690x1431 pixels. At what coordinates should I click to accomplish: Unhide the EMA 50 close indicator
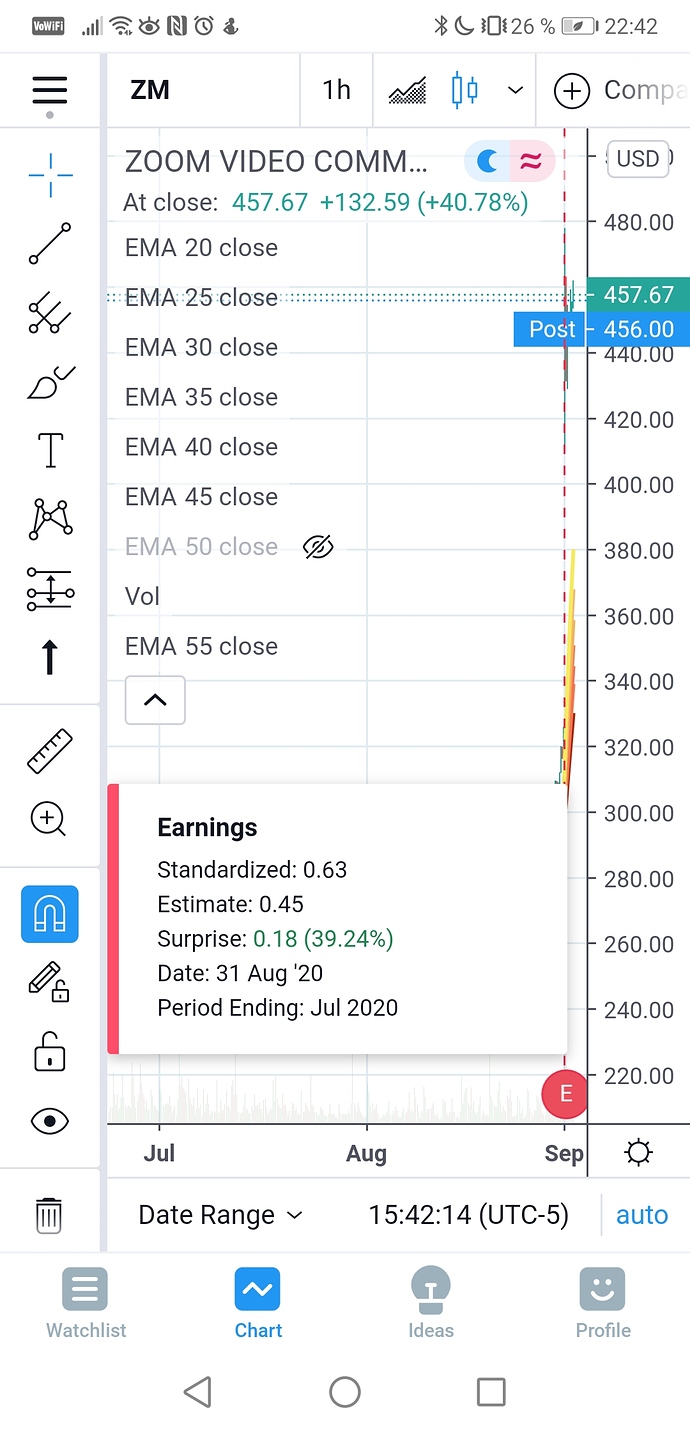(318, 546)
